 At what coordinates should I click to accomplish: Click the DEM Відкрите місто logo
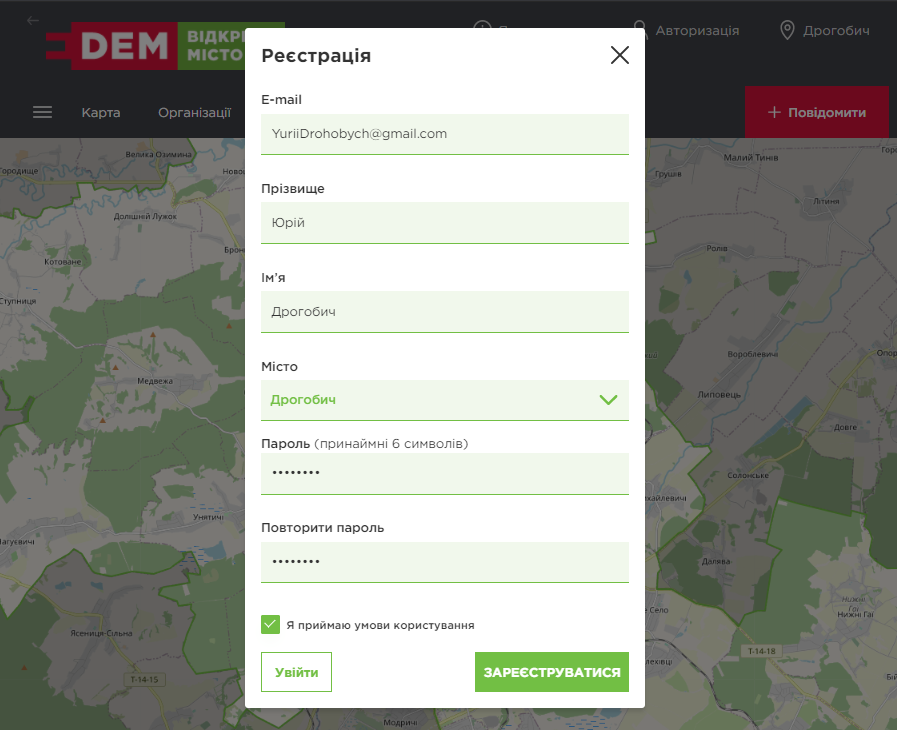tap(165, 46)
